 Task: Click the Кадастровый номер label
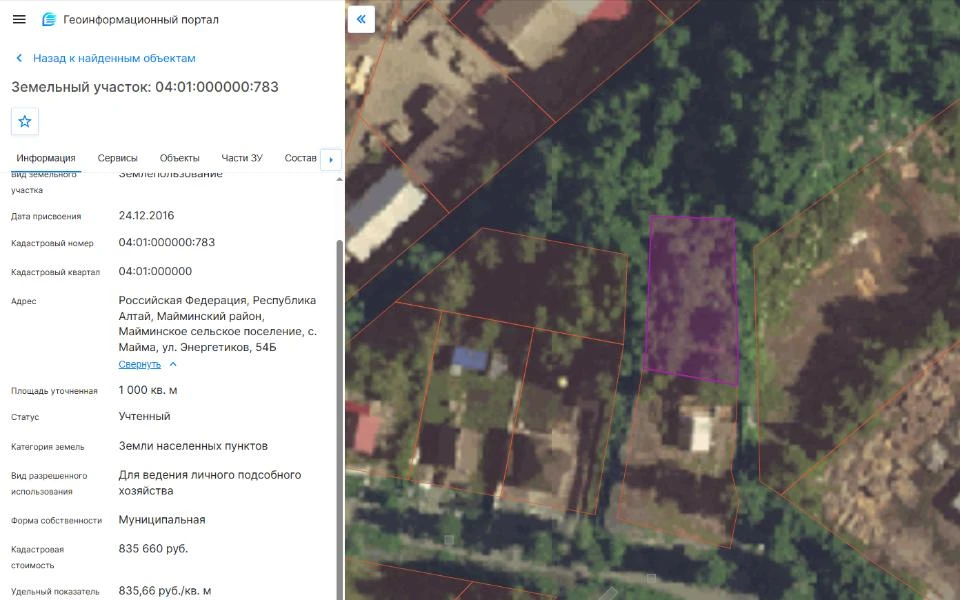52,243
